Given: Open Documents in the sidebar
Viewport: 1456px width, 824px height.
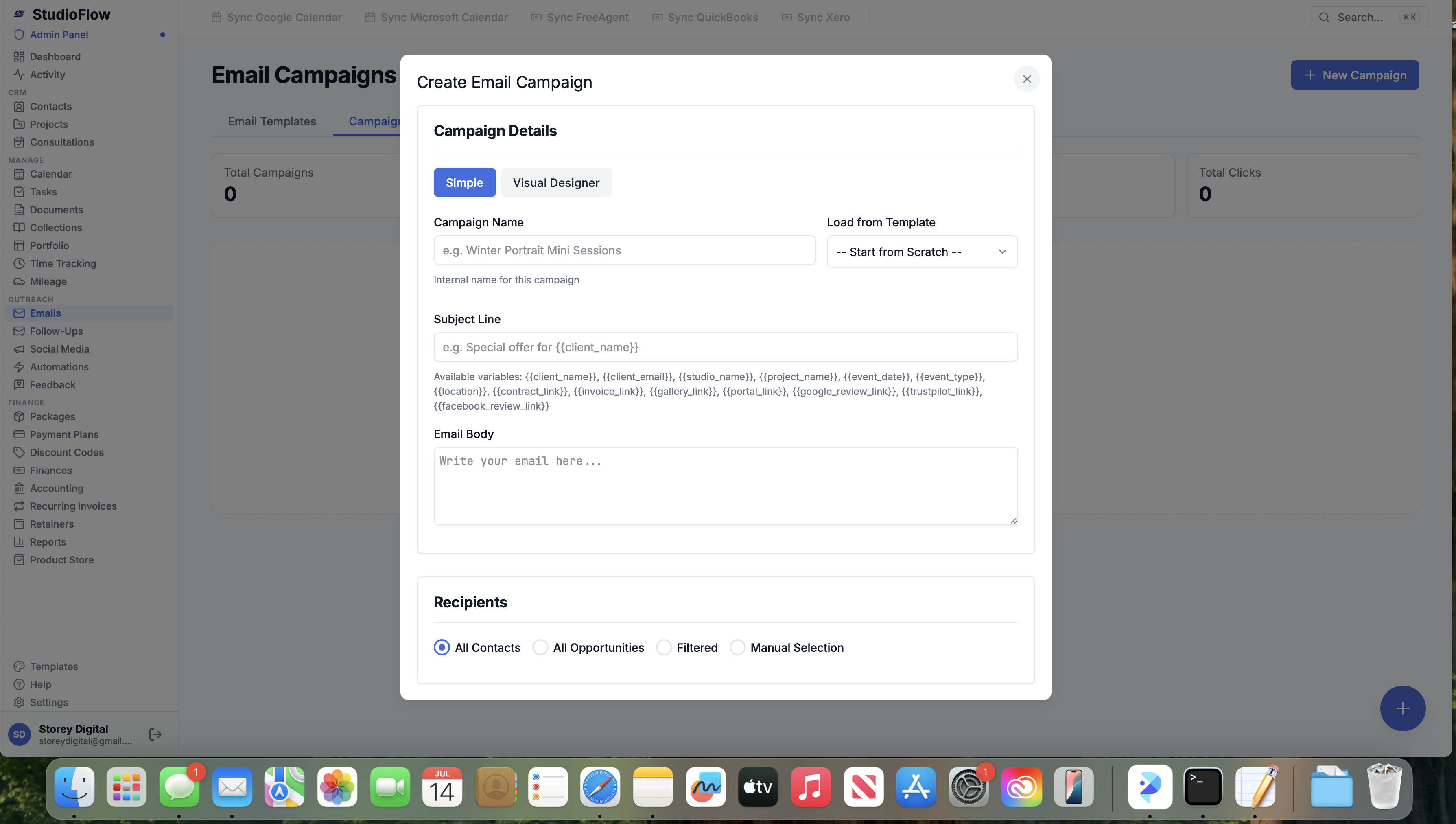Looking at the screenshot, I should [x=56, y=210].
